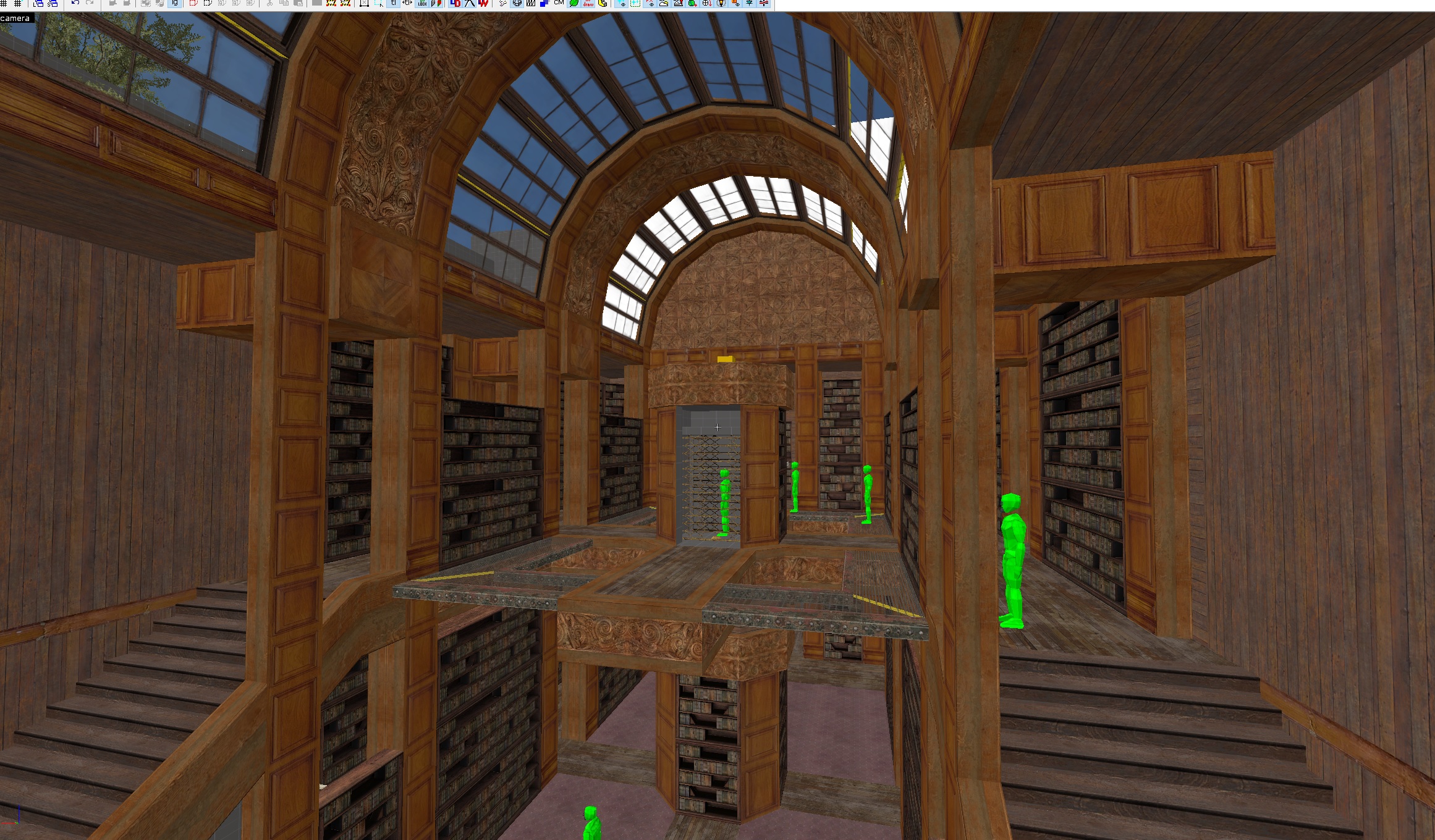Click the larger grid icon
The image size is (1435, 840).
coord(18,4)
